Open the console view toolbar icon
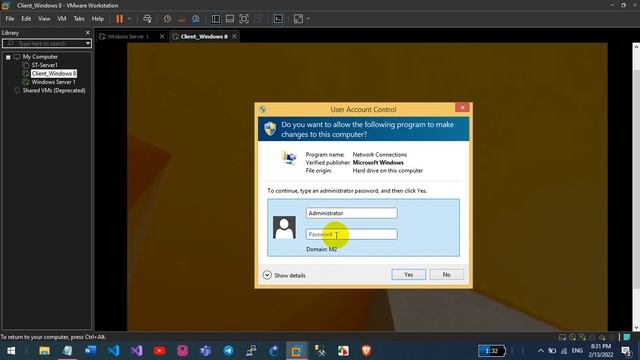 coord(278,19)
